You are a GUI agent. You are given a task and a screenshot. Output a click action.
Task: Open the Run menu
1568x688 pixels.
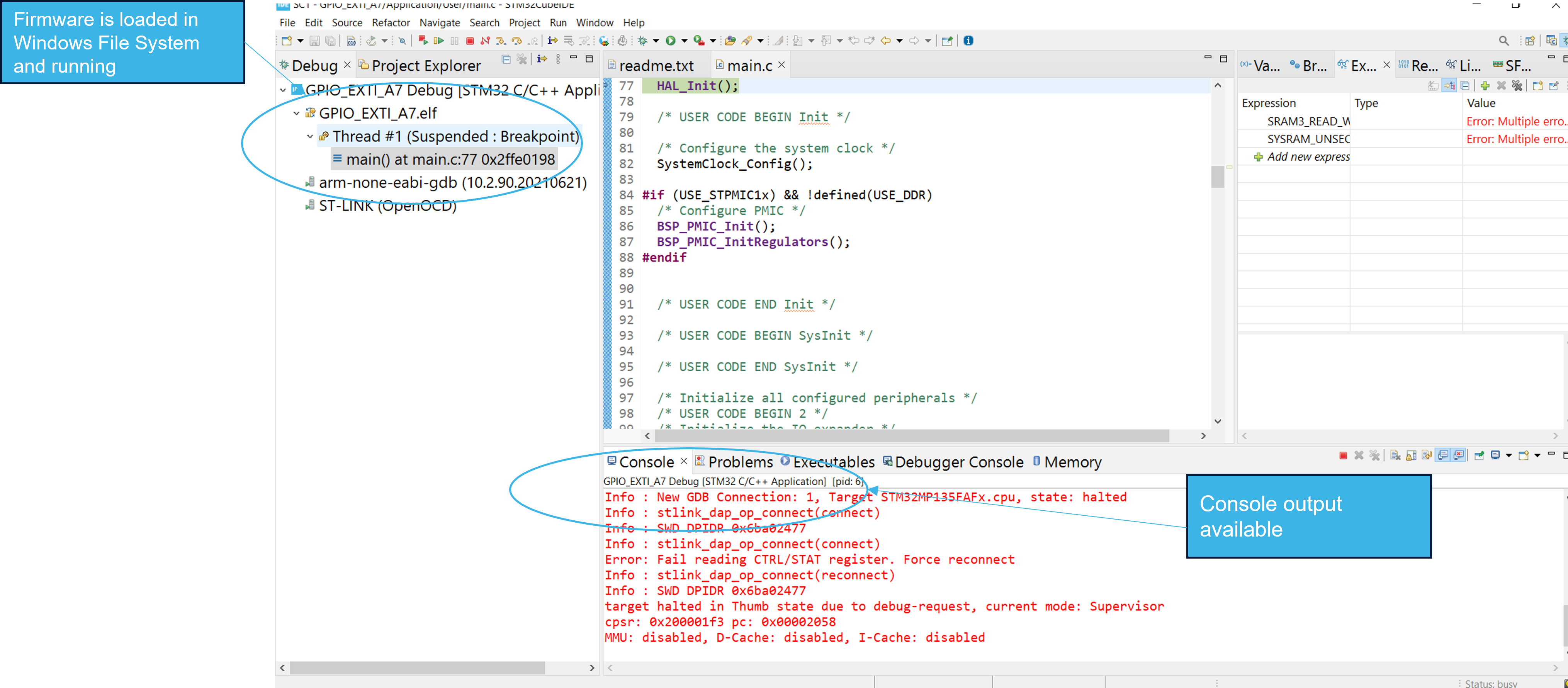(557, 22)
